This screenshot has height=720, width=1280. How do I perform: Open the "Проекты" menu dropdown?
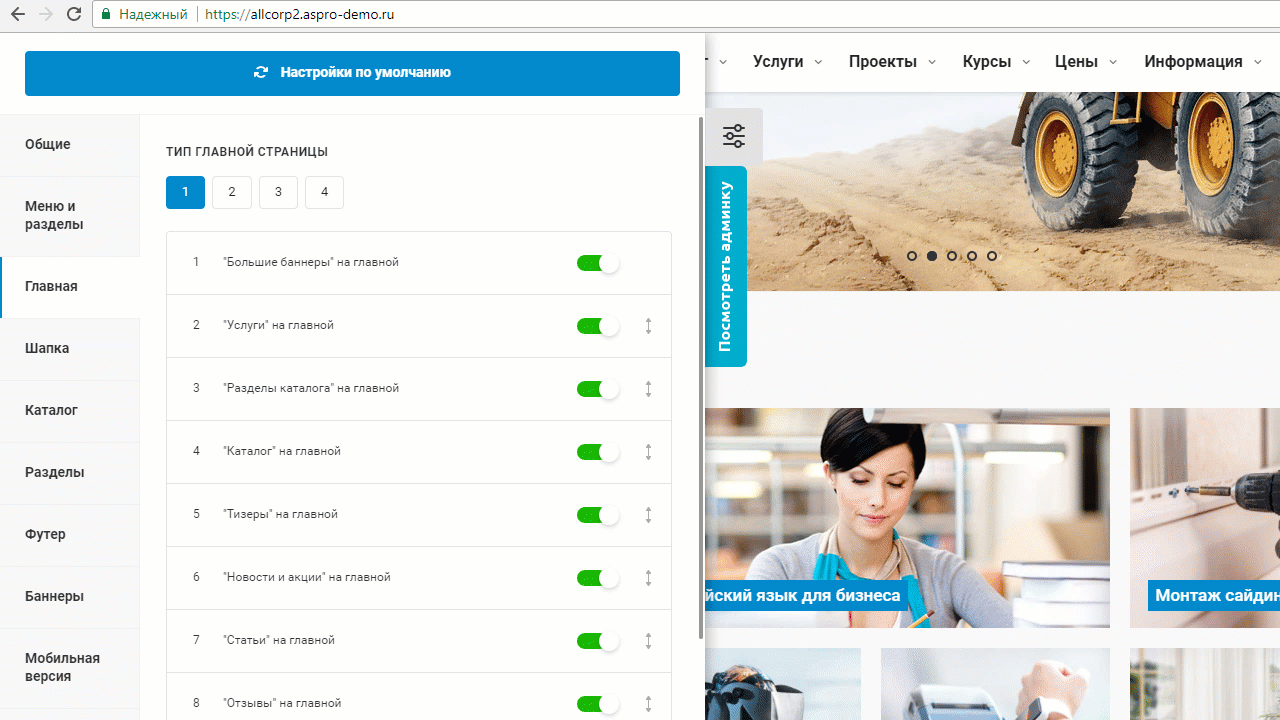click(x=892, y=62)
